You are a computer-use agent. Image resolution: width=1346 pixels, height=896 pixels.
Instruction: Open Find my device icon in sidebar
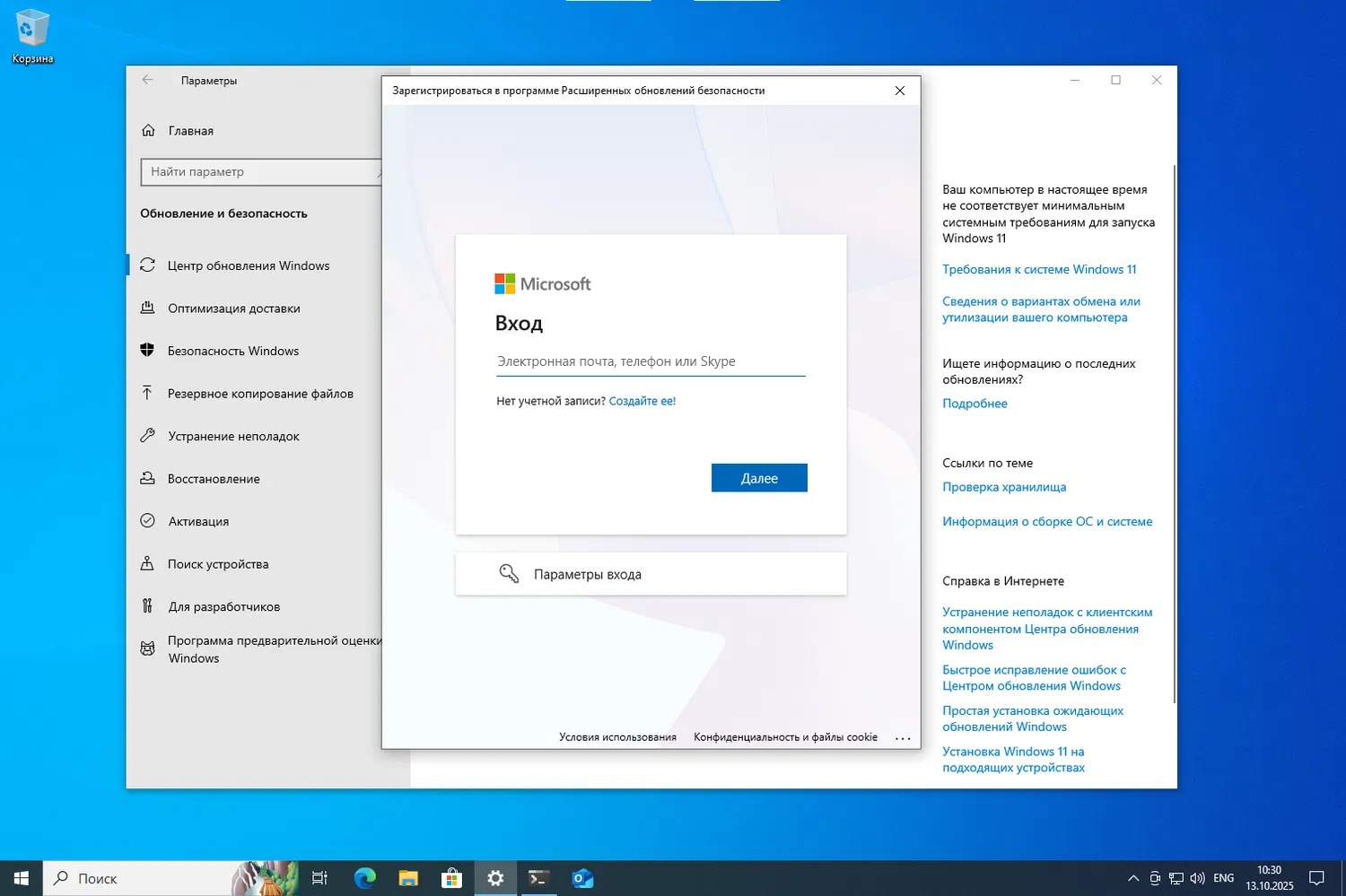tap(148, 564)
